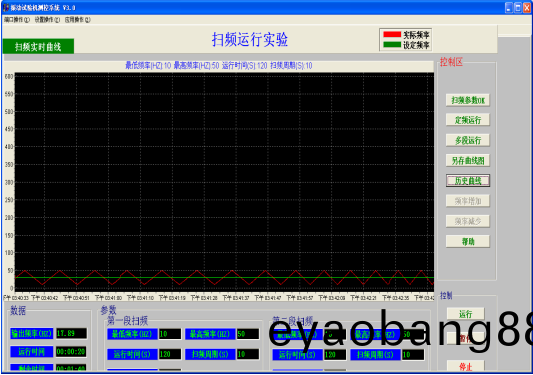The height and width of the screenshot is (375, 533).
Task: Click the green 设定频率 legend swatch
Action: point(392,45)
